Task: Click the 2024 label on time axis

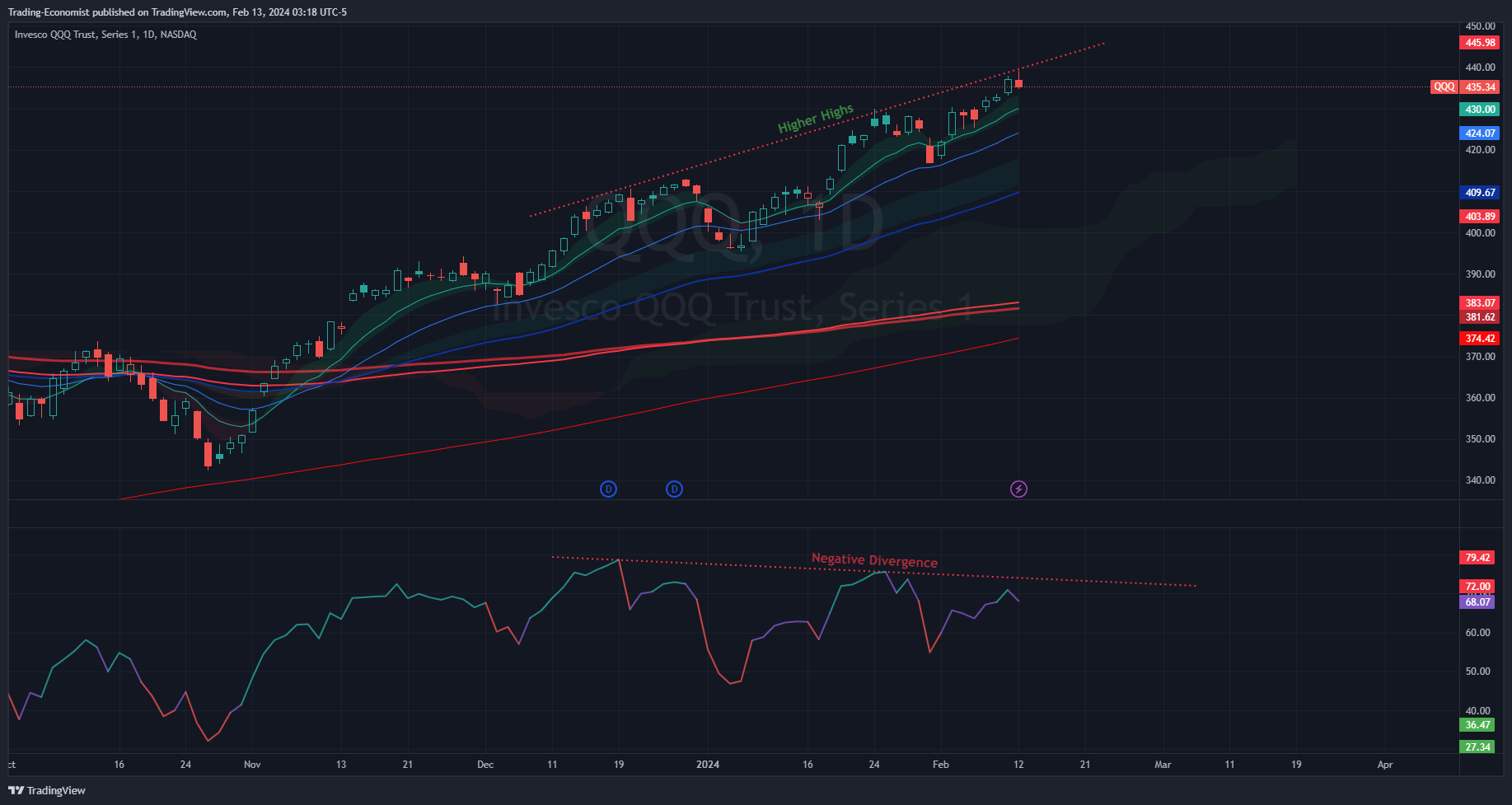Action: [708, 765]
